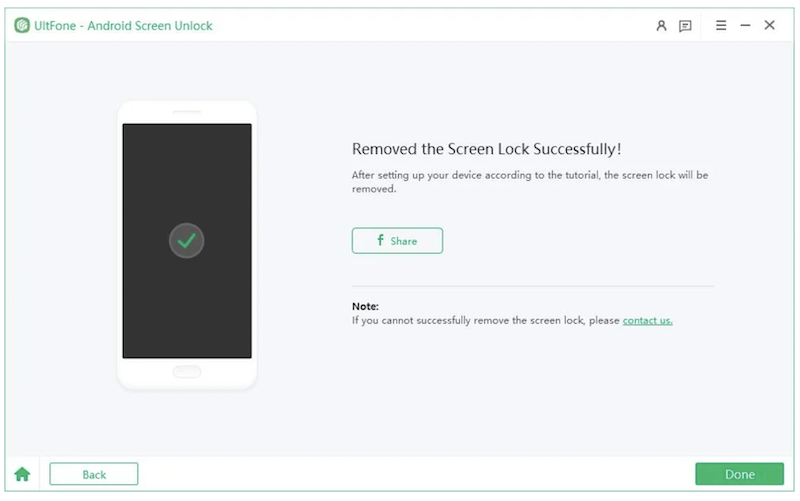Click the 'After setting up your device' description

[529, 182]
